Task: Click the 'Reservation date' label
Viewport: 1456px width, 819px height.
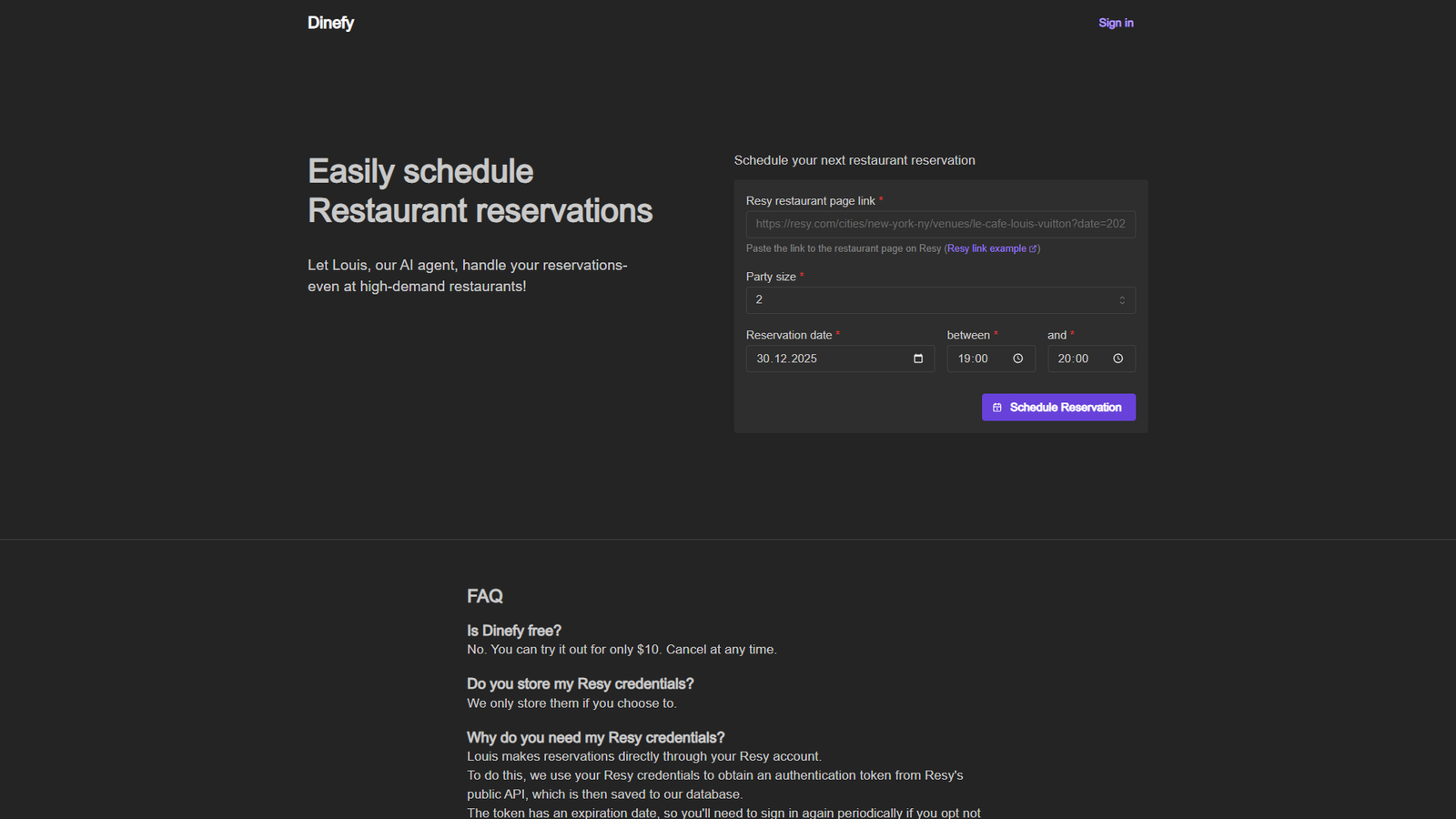Action: click(789, 335)
